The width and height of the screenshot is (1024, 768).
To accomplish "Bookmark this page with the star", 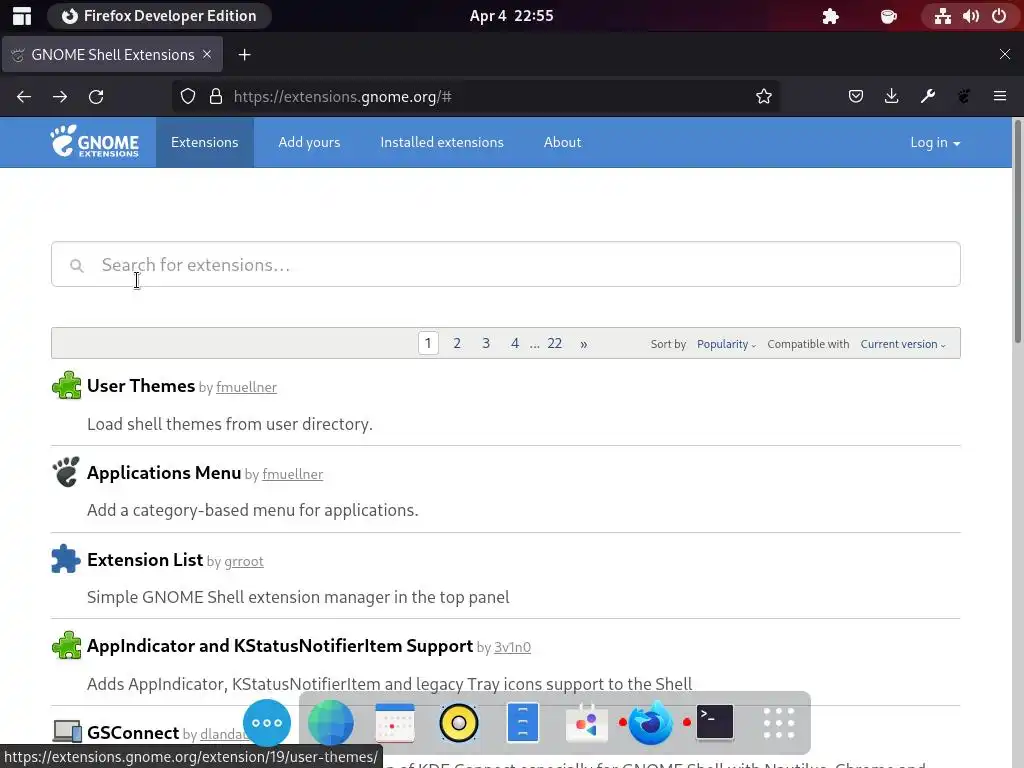I will (763, 97).
